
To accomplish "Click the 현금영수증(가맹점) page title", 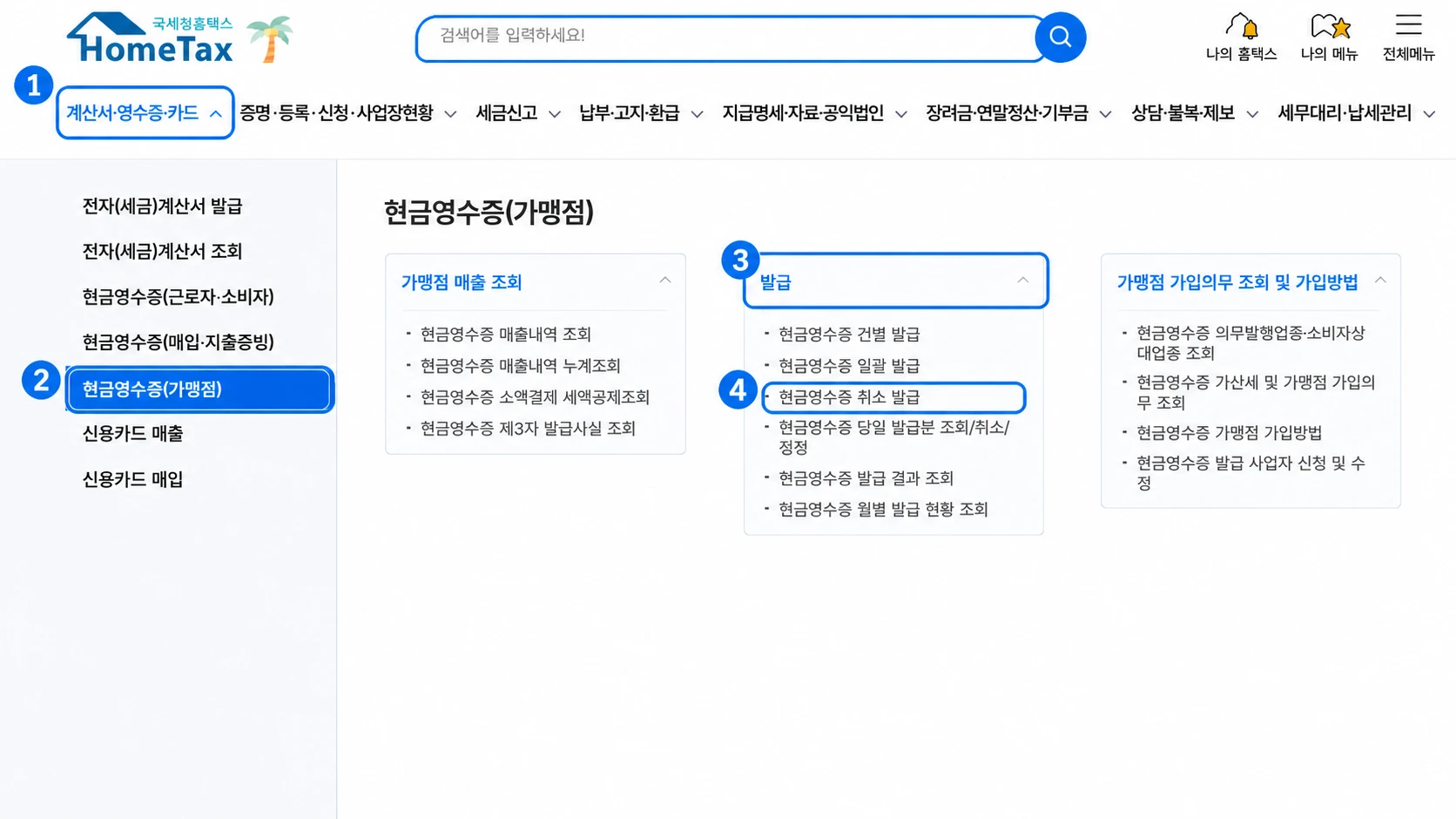I will (x=489, y=212).
